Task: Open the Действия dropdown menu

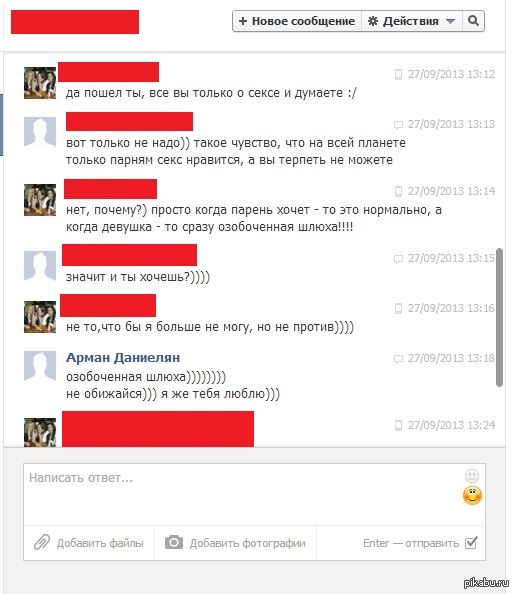Action: tap(412, 21)
